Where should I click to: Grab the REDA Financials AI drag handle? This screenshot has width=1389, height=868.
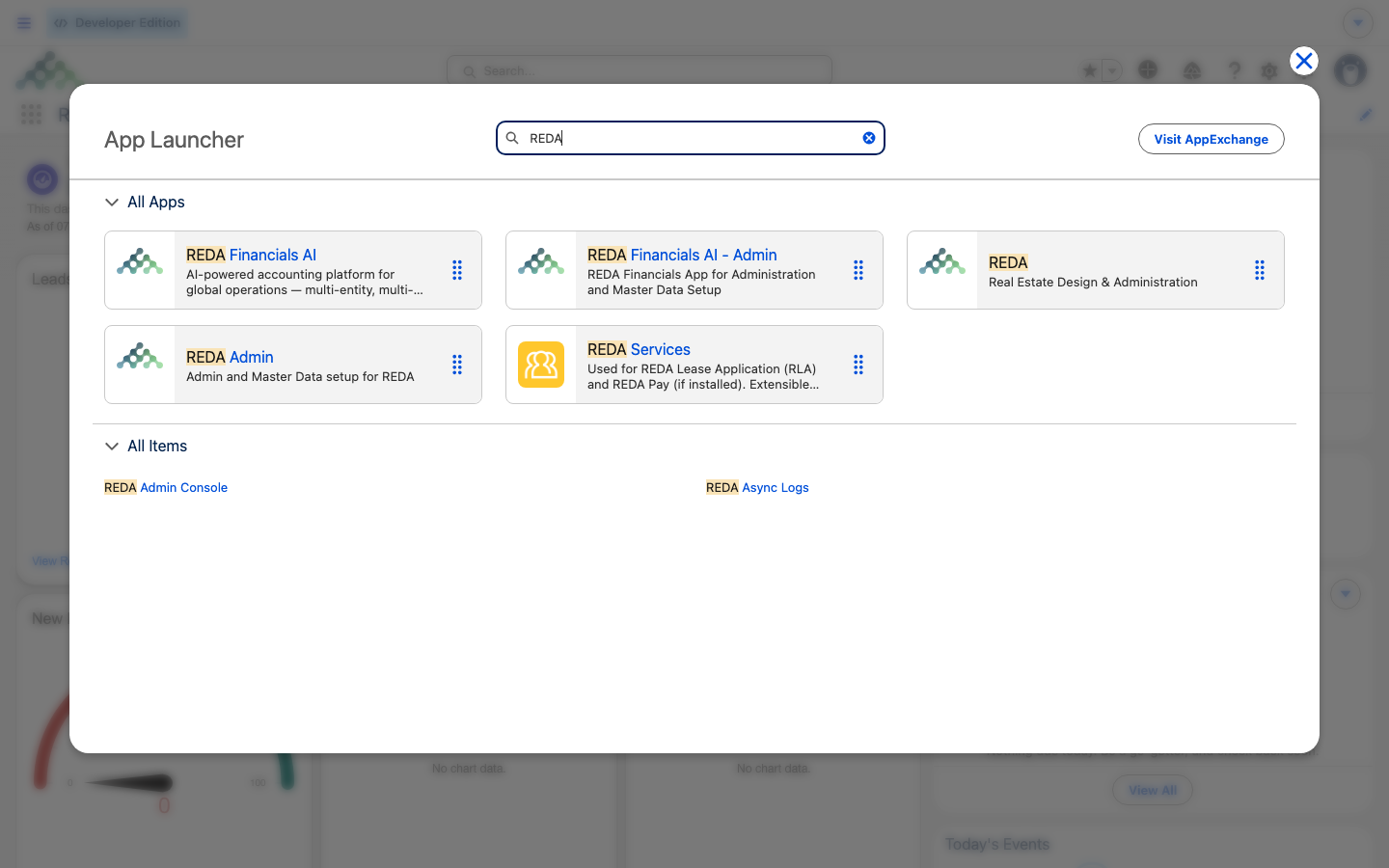coord(457,270)
